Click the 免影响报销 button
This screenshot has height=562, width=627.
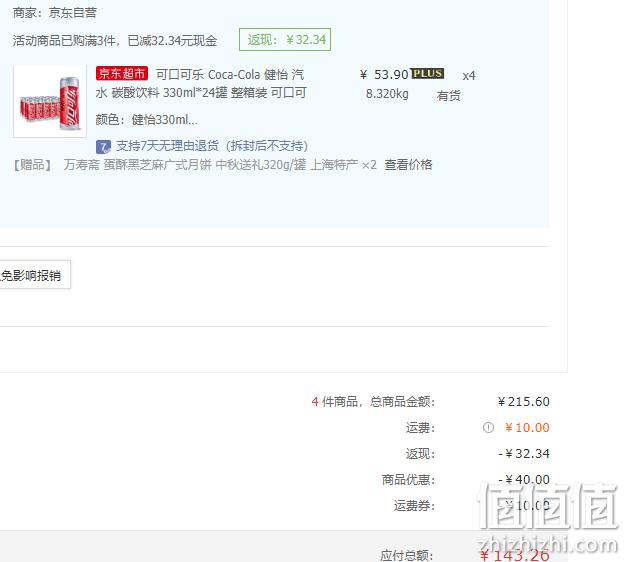[35, 275]
